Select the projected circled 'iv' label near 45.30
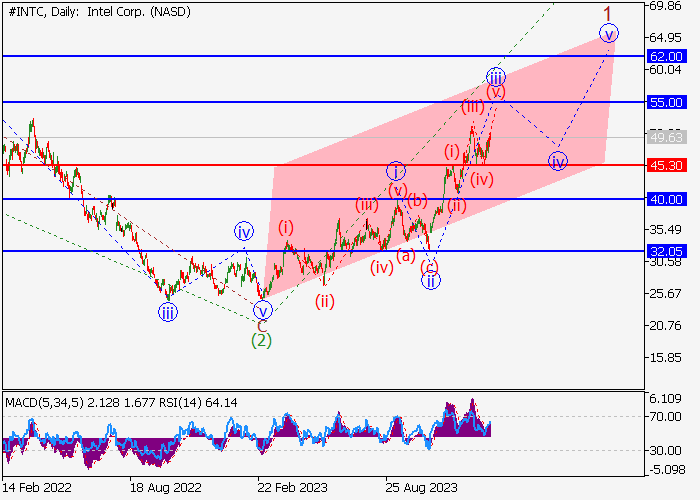700x500 pixels. click(x=558, y=161)
